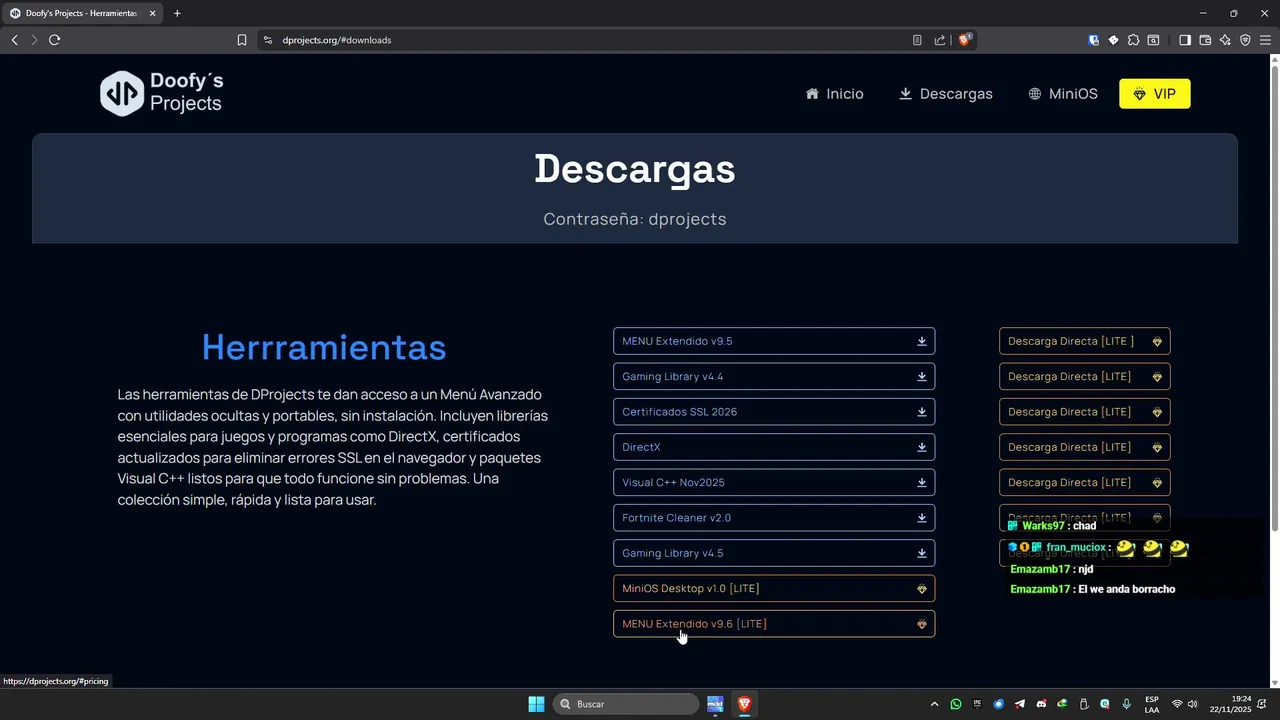This screenshot has height=720, width=1280.
Task: Open the WhatsApp tray icon
Action: [956, 704]
